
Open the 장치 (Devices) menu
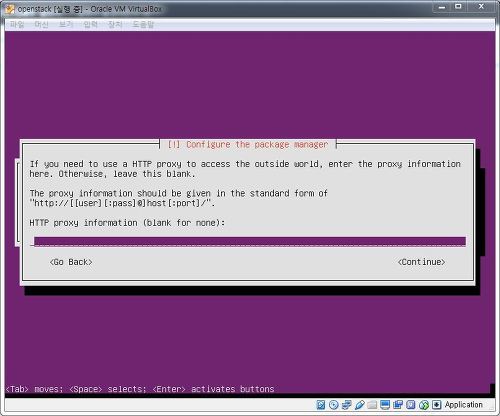tap(115, 24)
